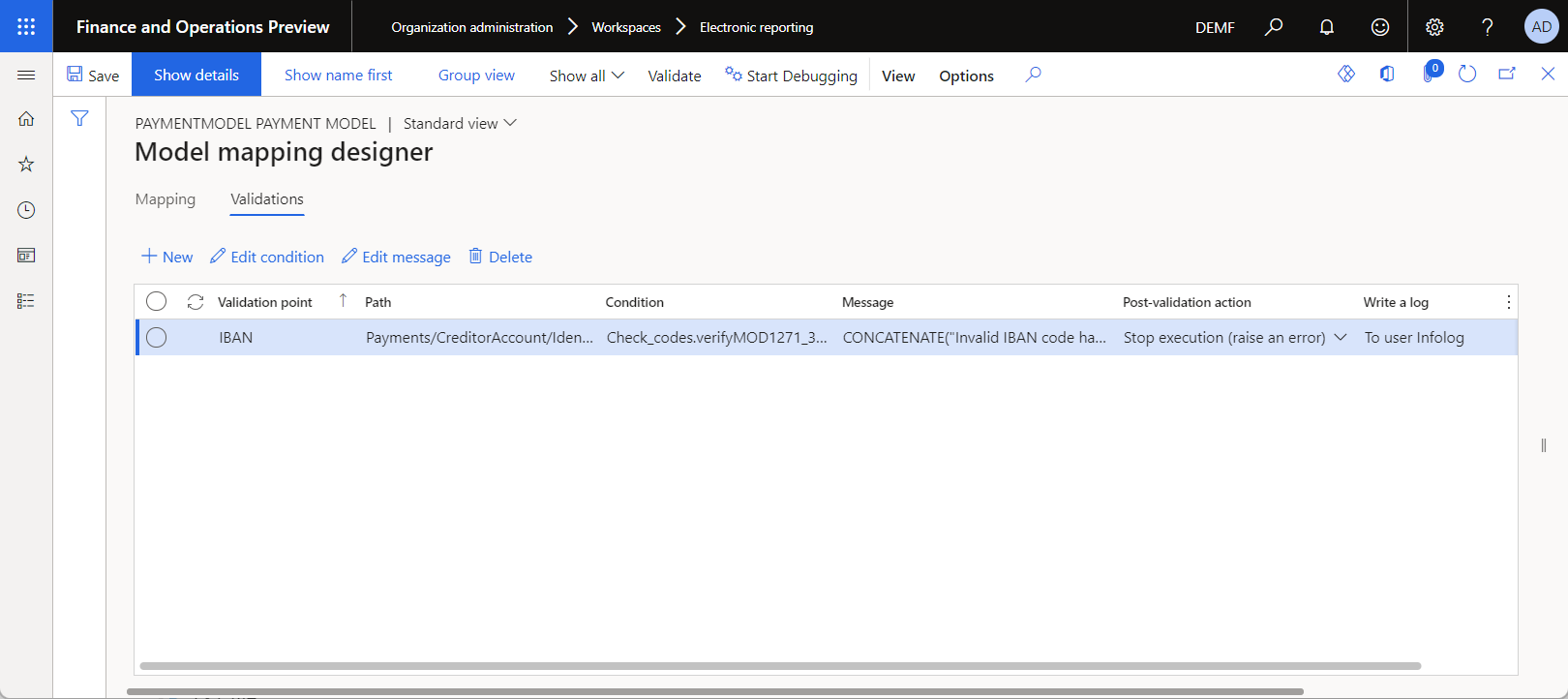Viewport: 1568px width, 699px height.
Task: Click Edit condition
Action: pos(267,257)
